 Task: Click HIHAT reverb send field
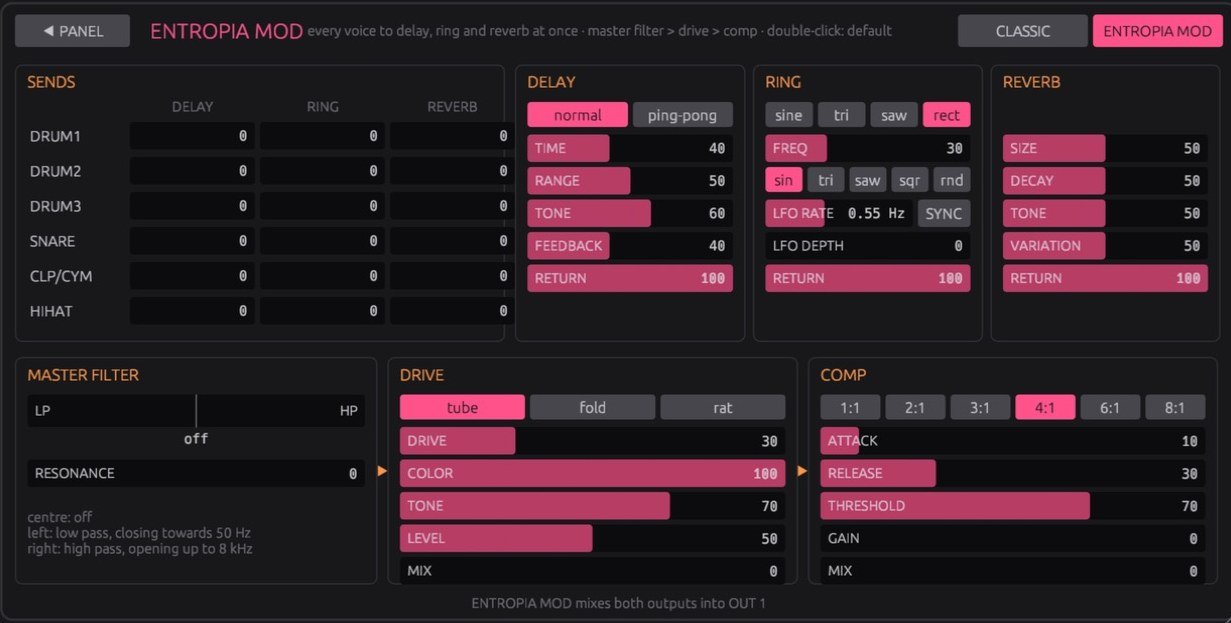[x=452, y=311]
